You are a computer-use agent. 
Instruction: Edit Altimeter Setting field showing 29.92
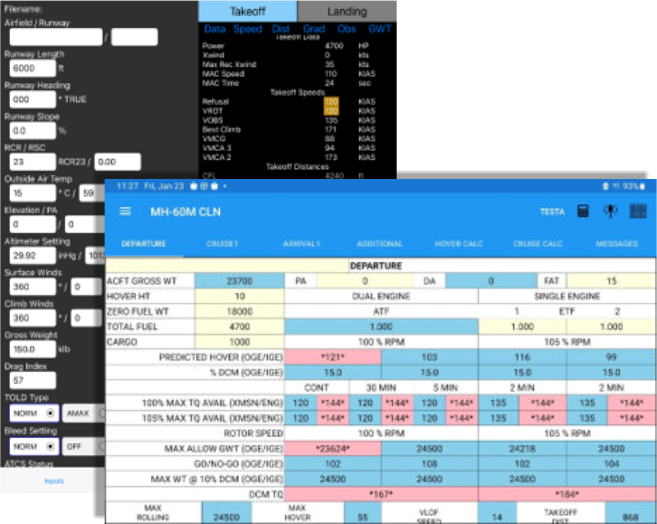33,256
